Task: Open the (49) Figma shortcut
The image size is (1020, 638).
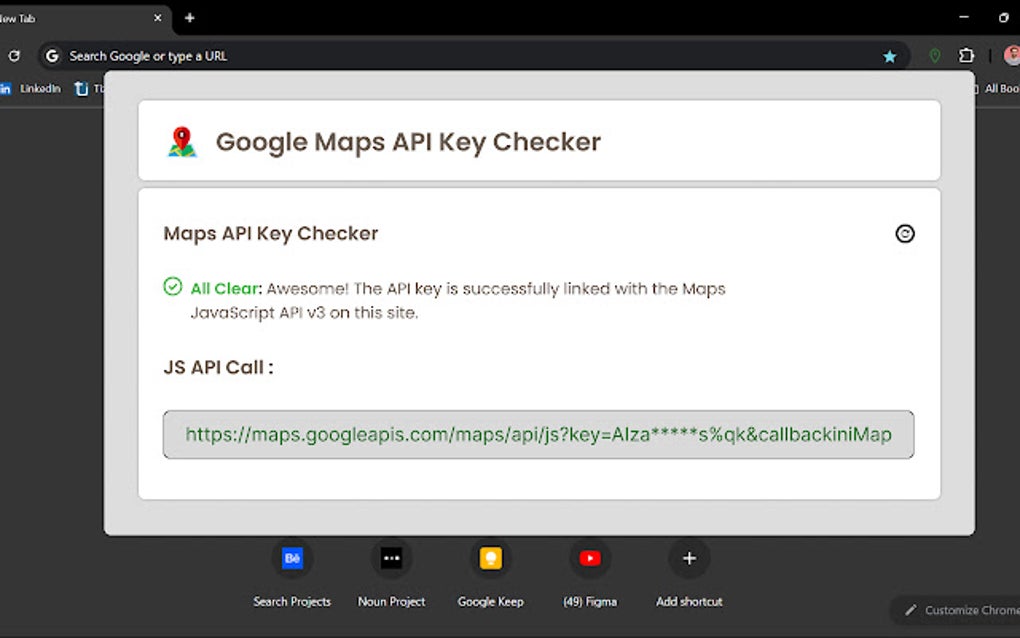Action: click(590, 558)
